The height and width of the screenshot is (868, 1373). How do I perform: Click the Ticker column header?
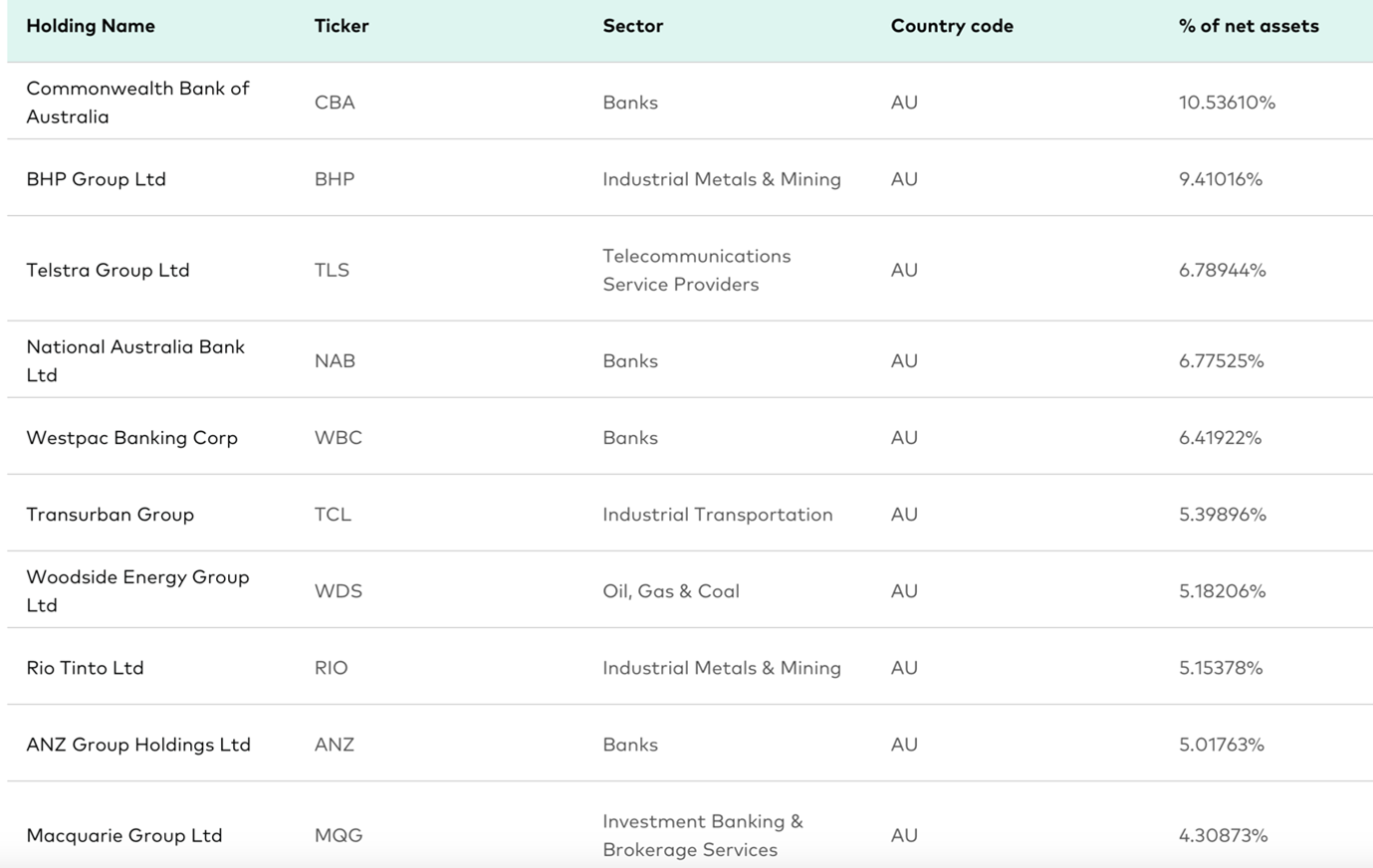point(342,26)
